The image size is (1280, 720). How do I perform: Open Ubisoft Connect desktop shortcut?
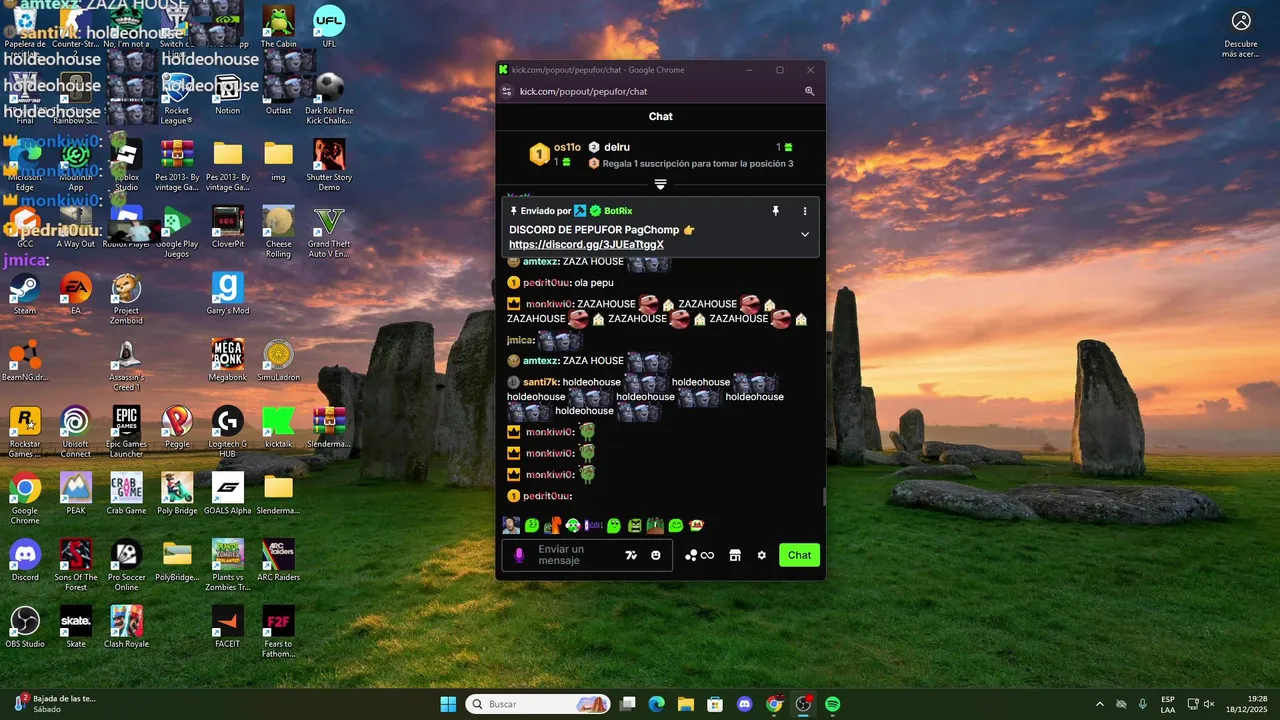coord(75,432)
